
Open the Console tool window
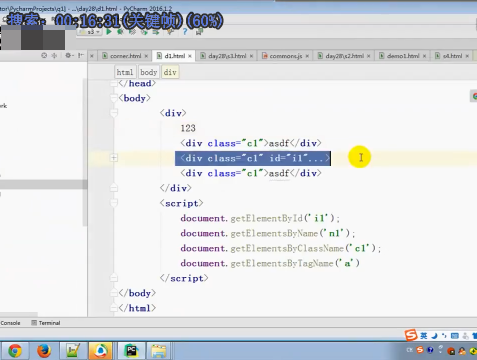pyautogui.click(x=10, y=323)
